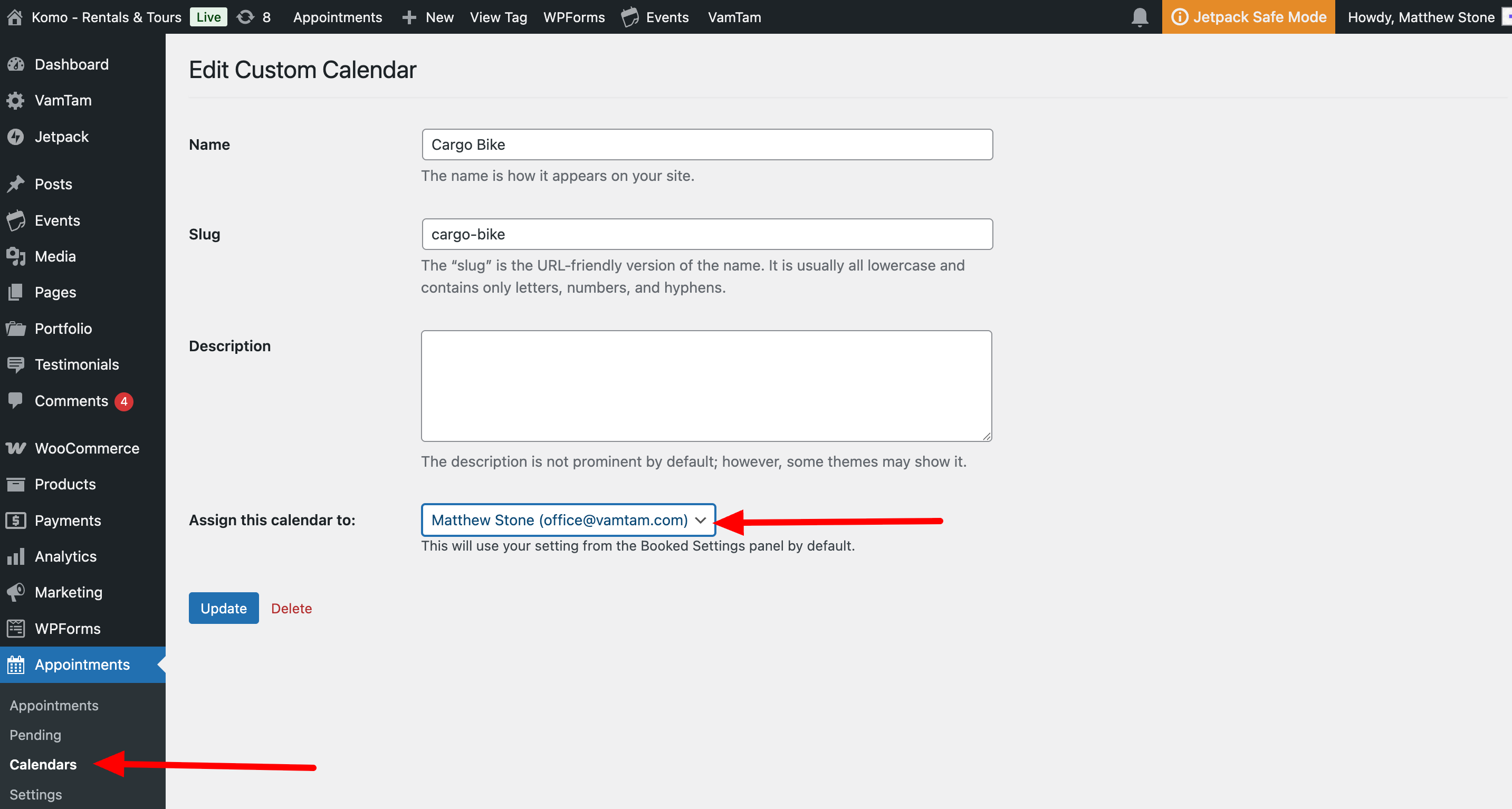Open Dashboard via its gauge icon
Image resolution: width=1512 pixels, height=809 pixels.
pos(16,64)
